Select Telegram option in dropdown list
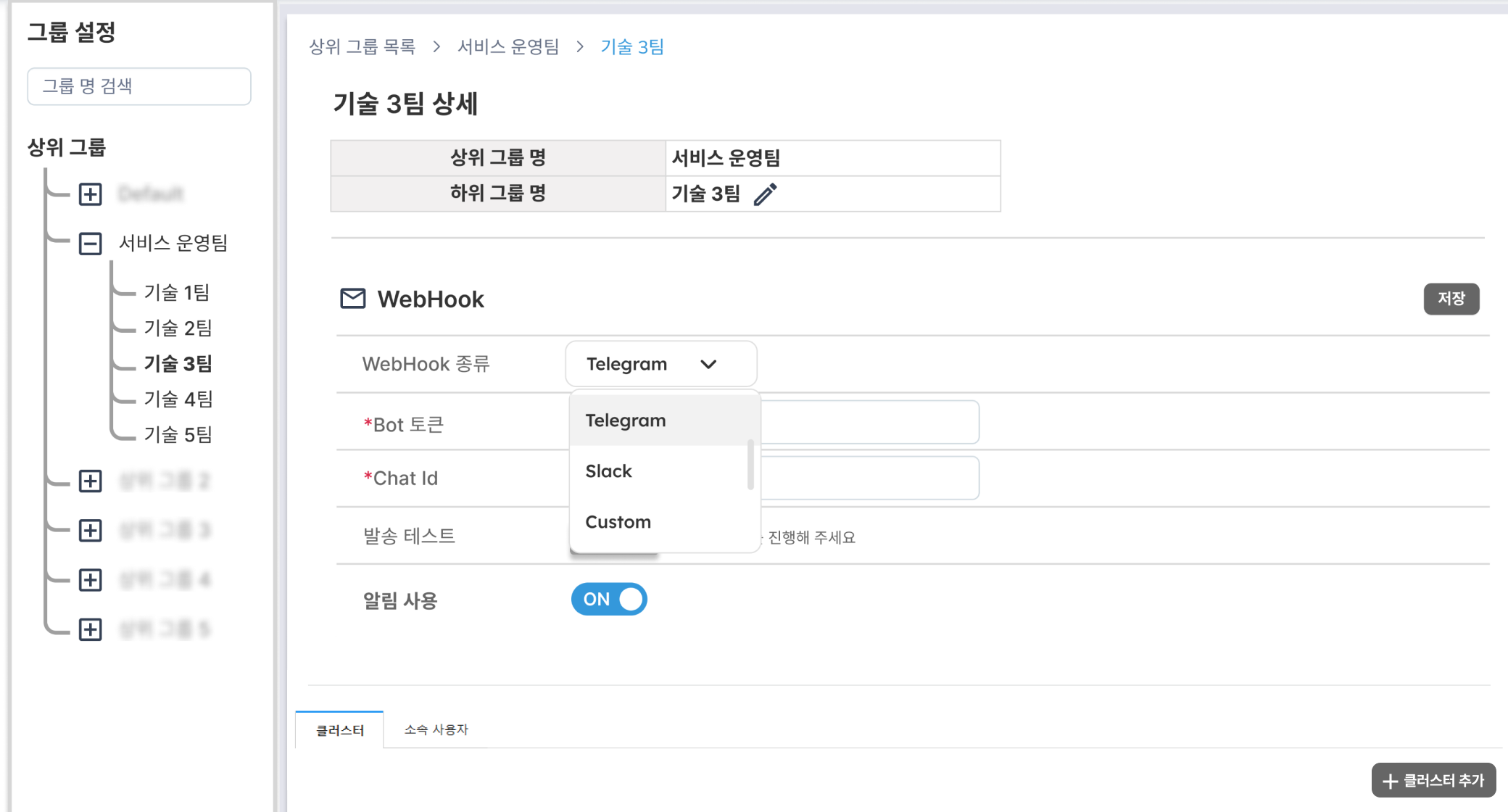The height and width of the screenshot is (812, 1508). pyautogui.click(x=625, y=420)
